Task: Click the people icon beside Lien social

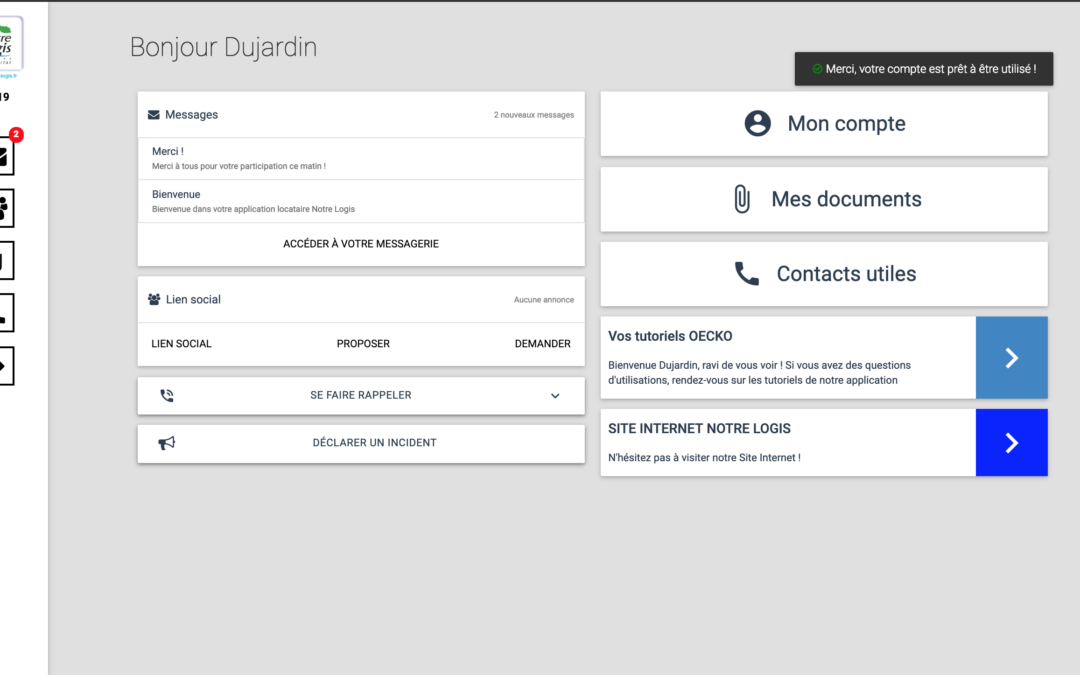Action: (154, 300)
